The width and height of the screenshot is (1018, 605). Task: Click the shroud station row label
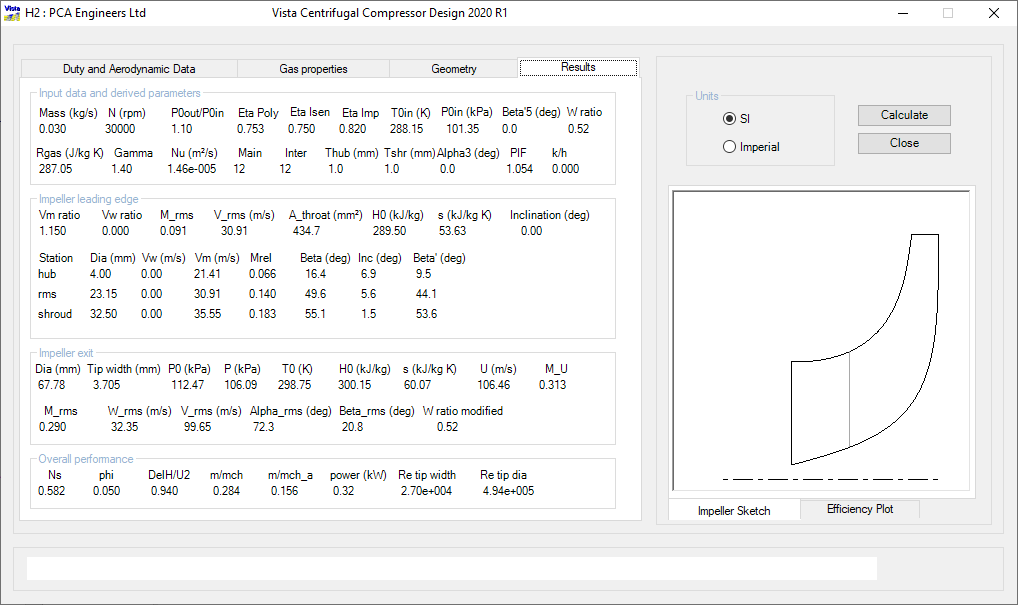55,314
